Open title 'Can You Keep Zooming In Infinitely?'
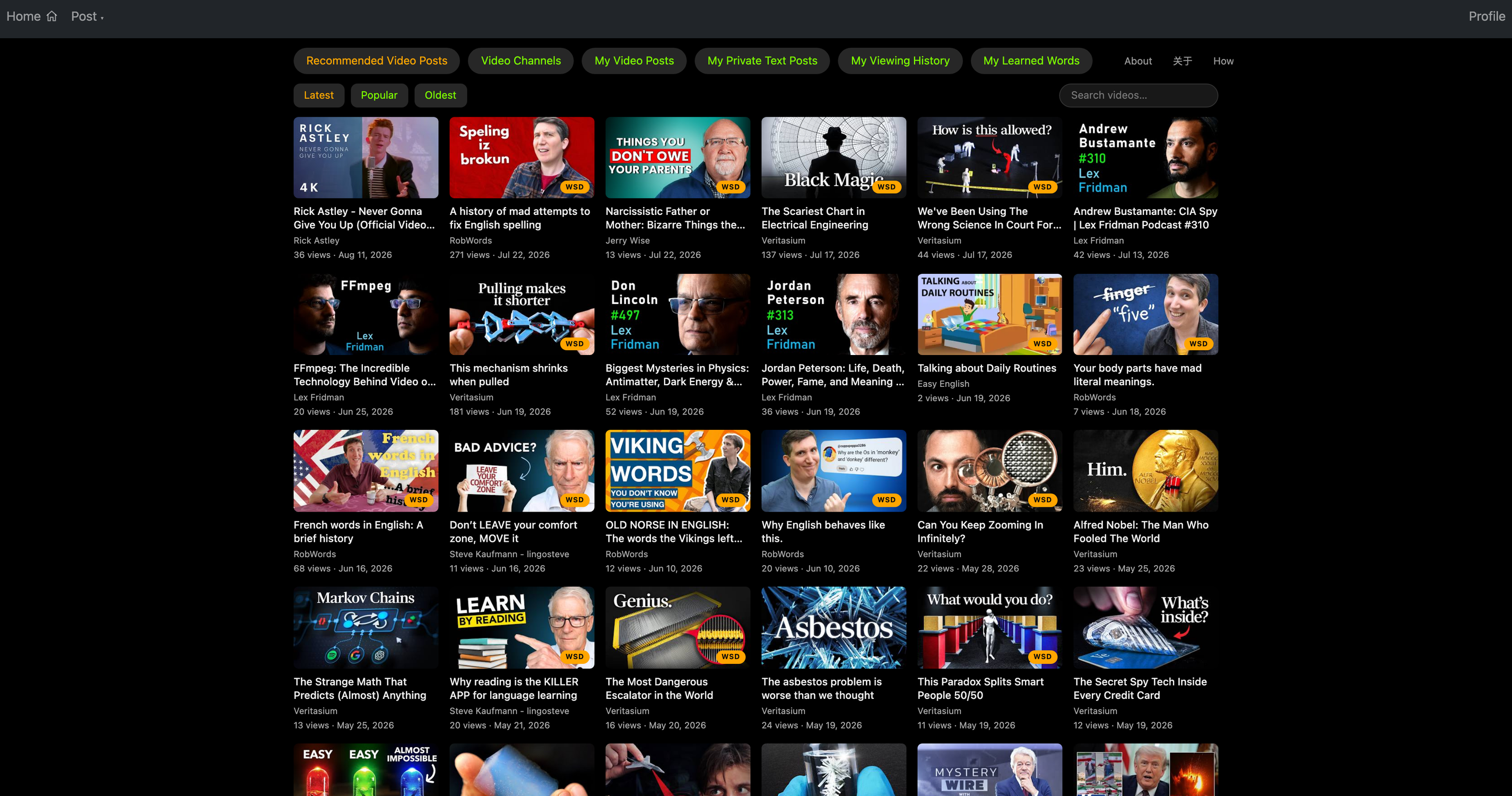This screenshot has width=1512, height=796. [980, 531]
